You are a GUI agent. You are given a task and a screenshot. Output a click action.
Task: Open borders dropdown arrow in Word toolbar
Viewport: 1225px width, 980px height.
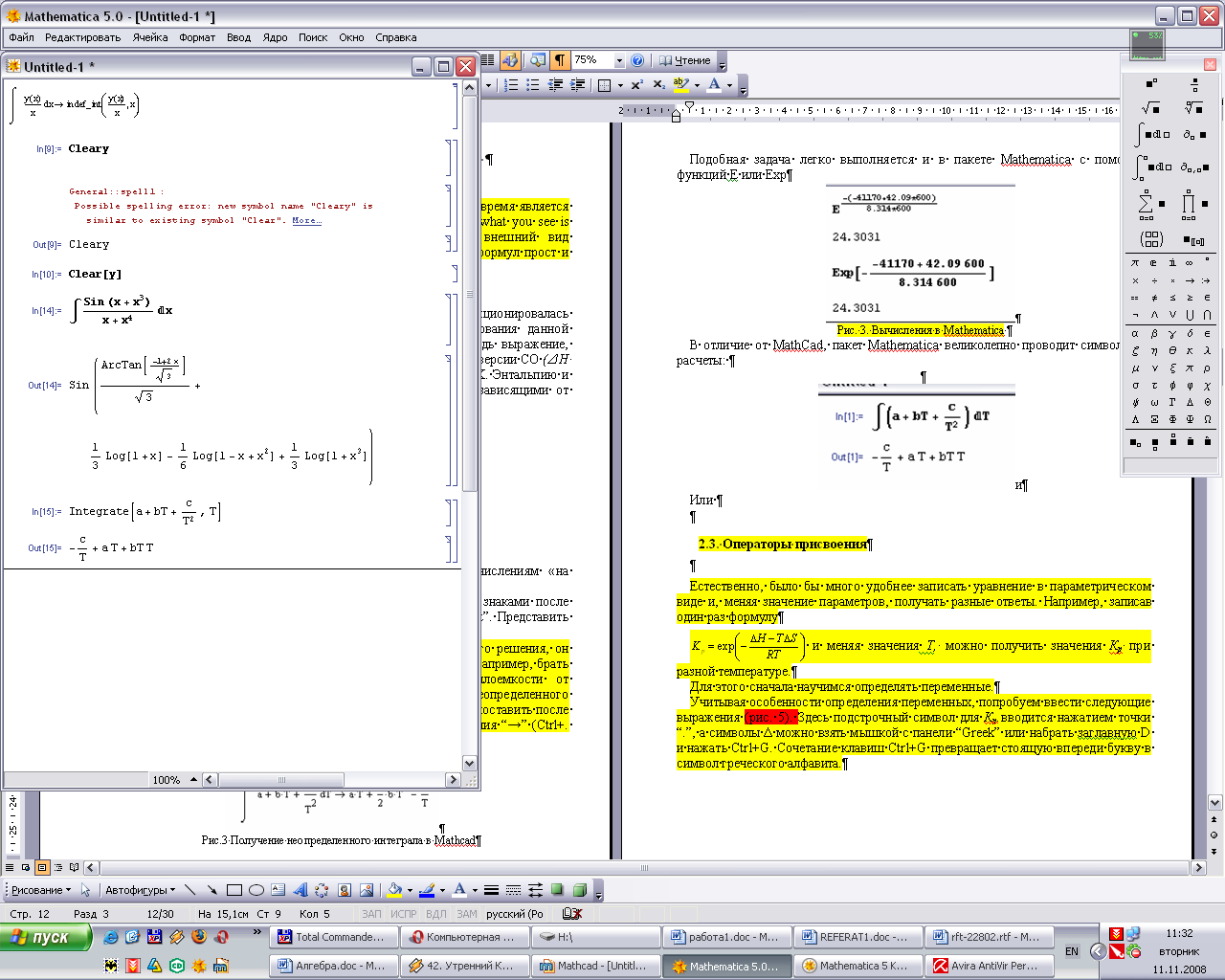tap(620, 85)
